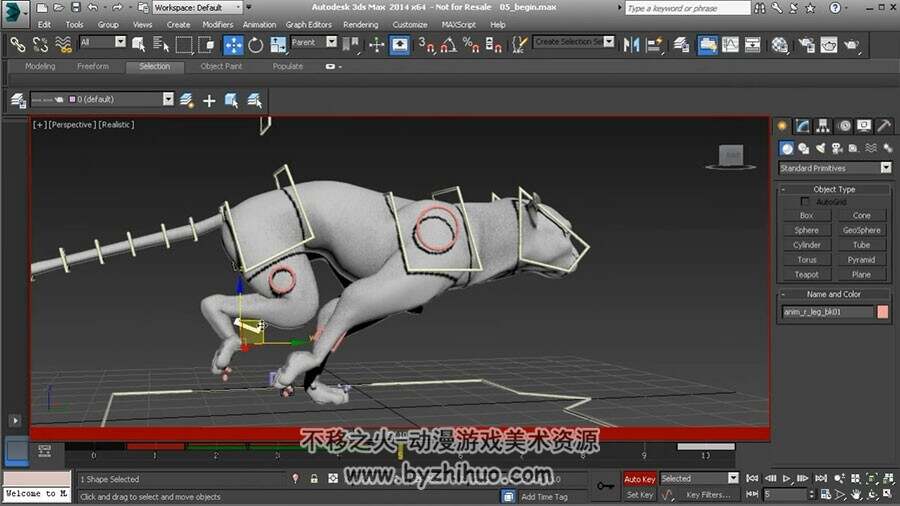Open the Modifiers menu
This screenshot has width=900, height=506.
click(x=218, y=25)
